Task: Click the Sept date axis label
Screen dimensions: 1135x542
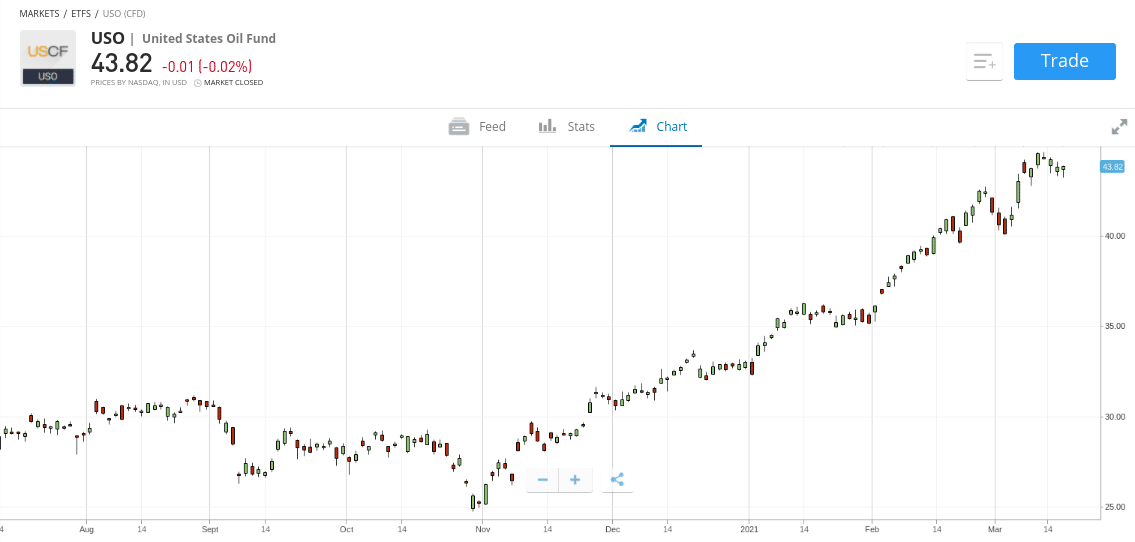Action: (x=209, y=529)
